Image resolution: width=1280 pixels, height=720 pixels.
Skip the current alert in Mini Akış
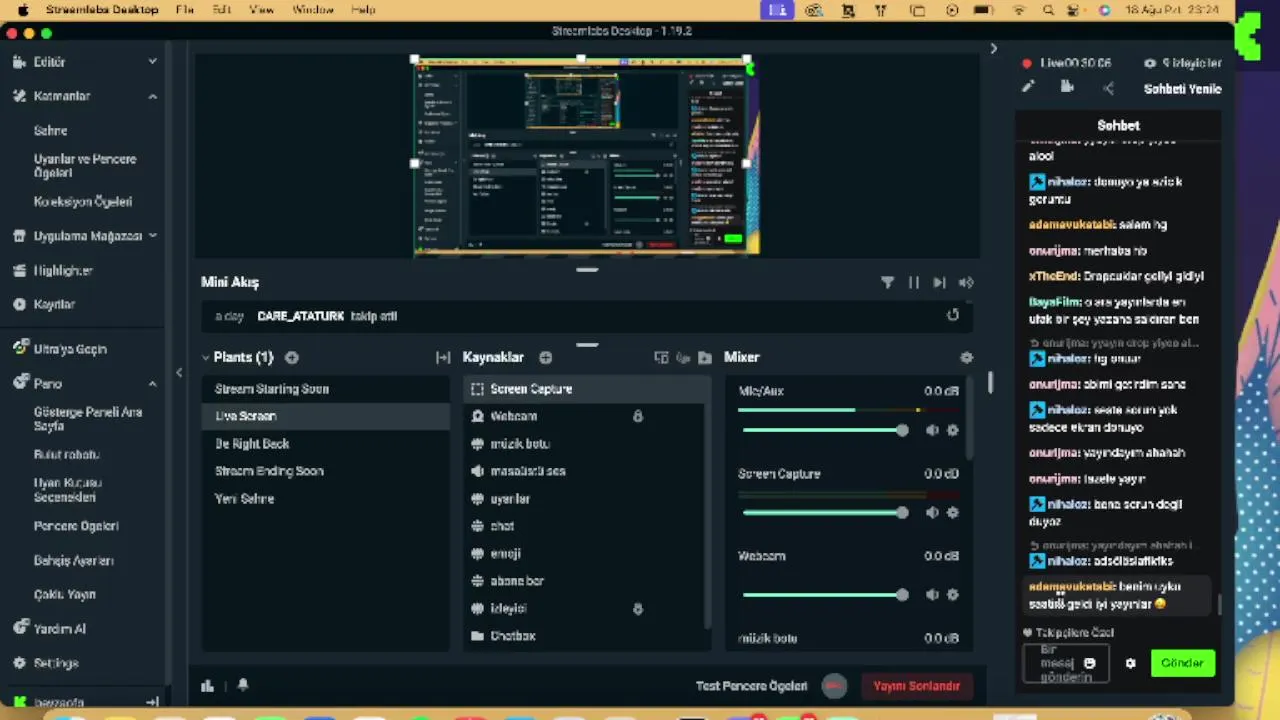point(939,283)
